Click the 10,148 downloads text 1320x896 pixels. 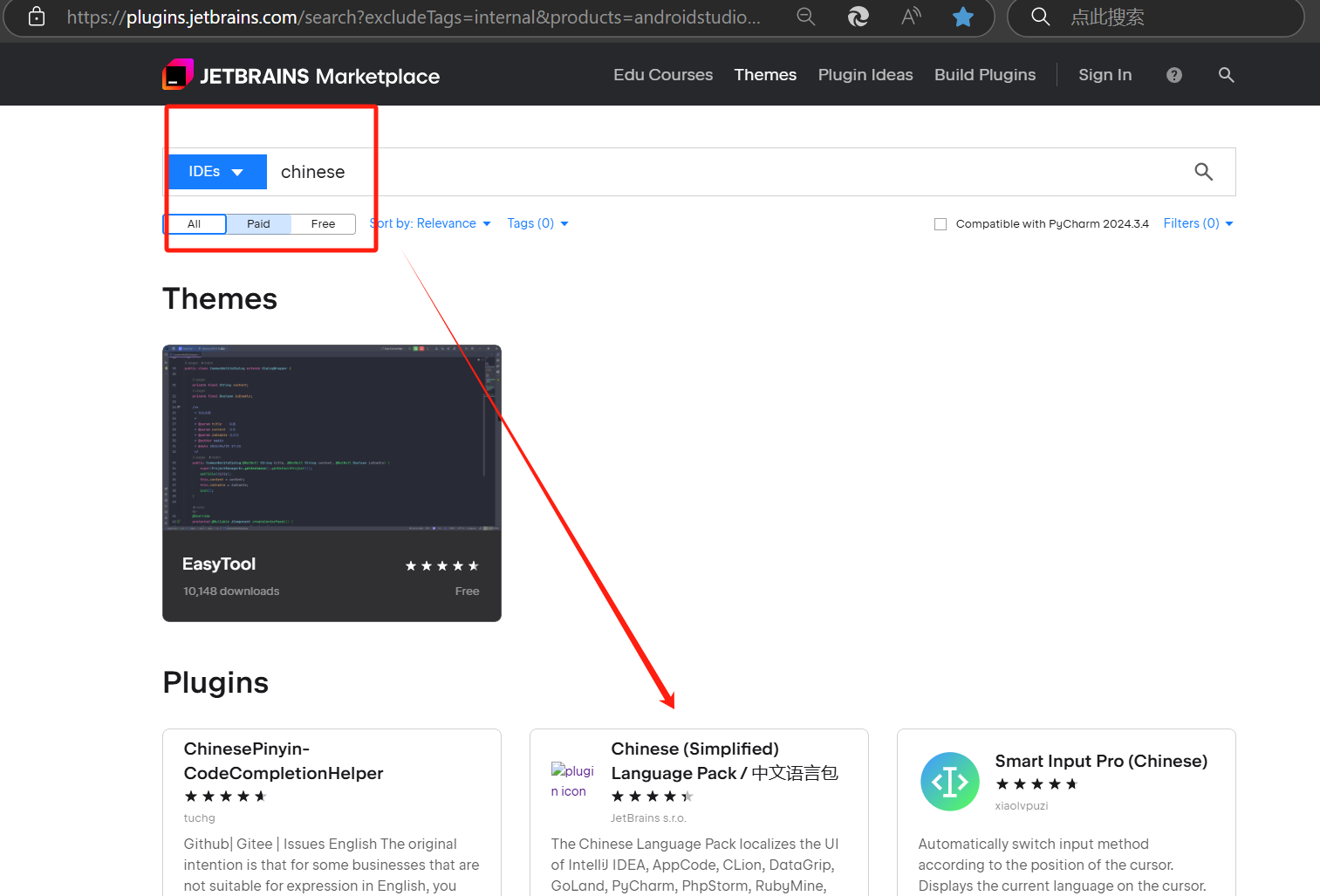[x=231, y=592]
